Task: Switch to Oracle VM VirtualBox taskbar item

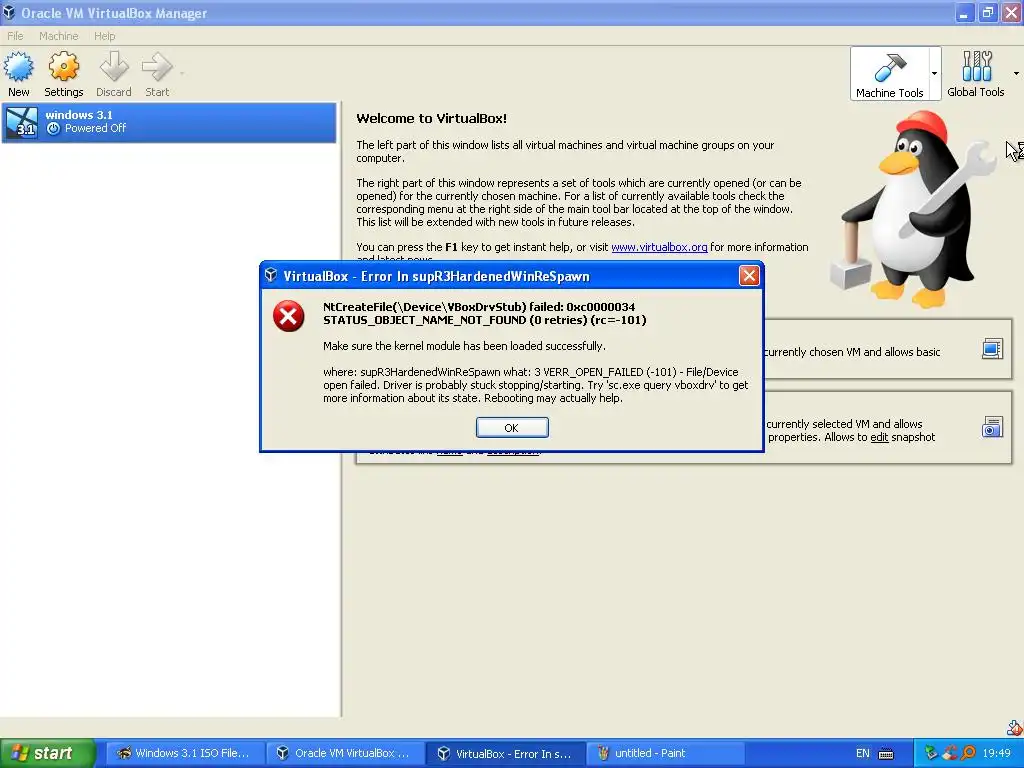Action: coord(344,753)
